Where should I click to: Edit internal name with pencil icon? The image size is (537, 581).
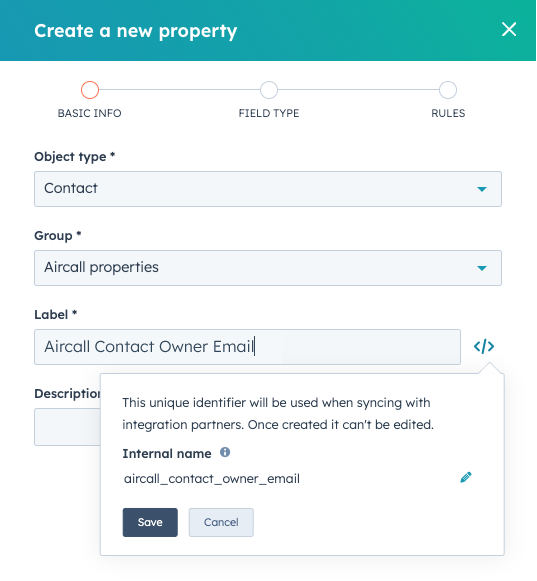click(x=466, y=477)
